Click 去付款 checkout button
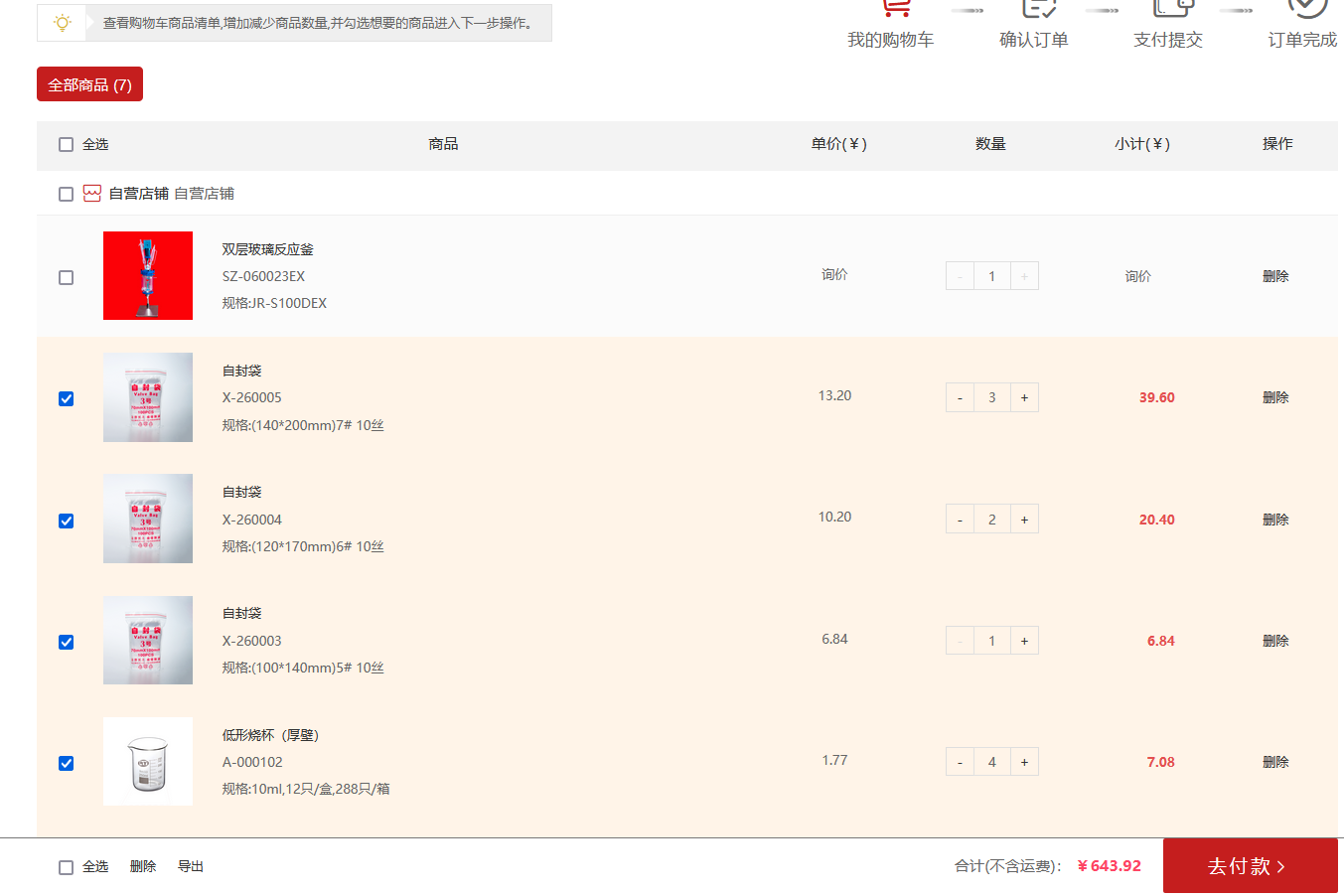This screenshot has height=896, width=1344. [1250, 865]
